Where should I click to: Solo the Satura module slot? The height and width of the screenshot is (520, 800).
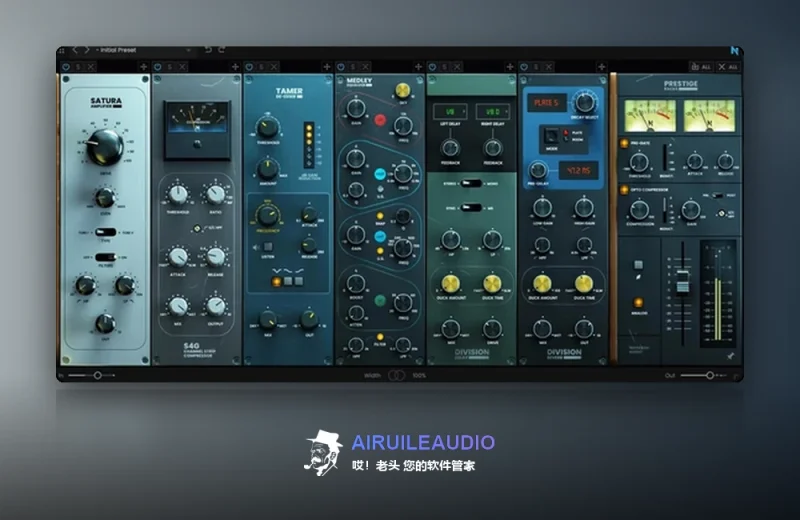[78, 67]
